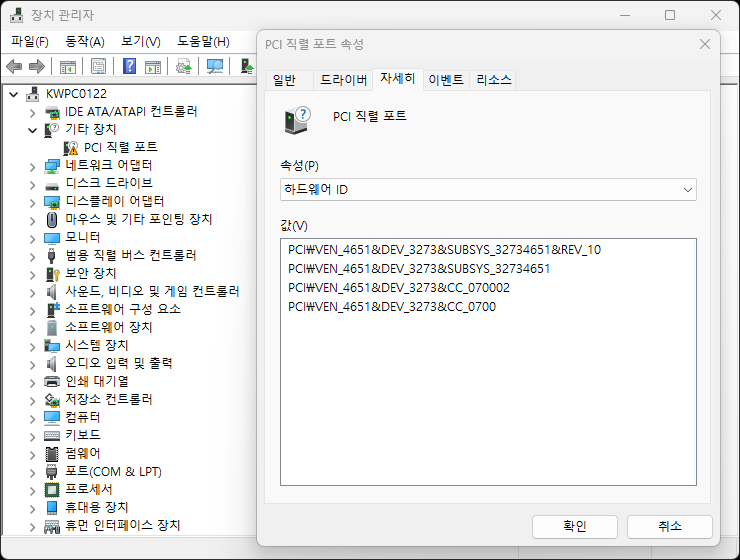
Task: Click the KWPC0122 computer node icon
Action: [x=33, y=93]
